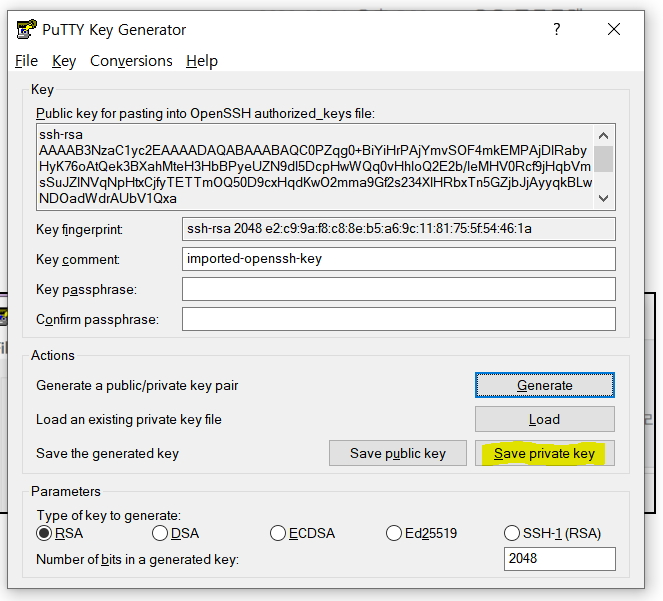
Task: Click the public key scrollbar thumb
Action: (604, 159)
